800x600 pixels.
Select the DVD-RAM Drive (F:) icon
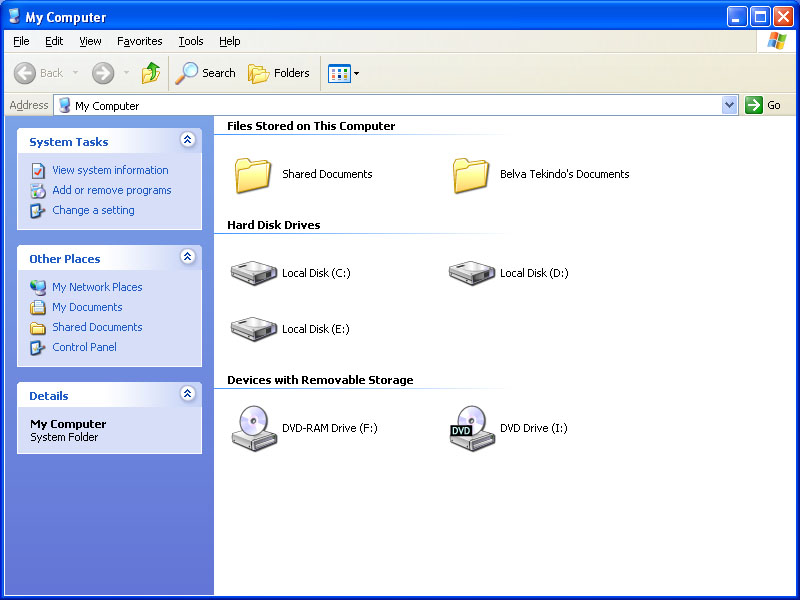click(254, 429)
